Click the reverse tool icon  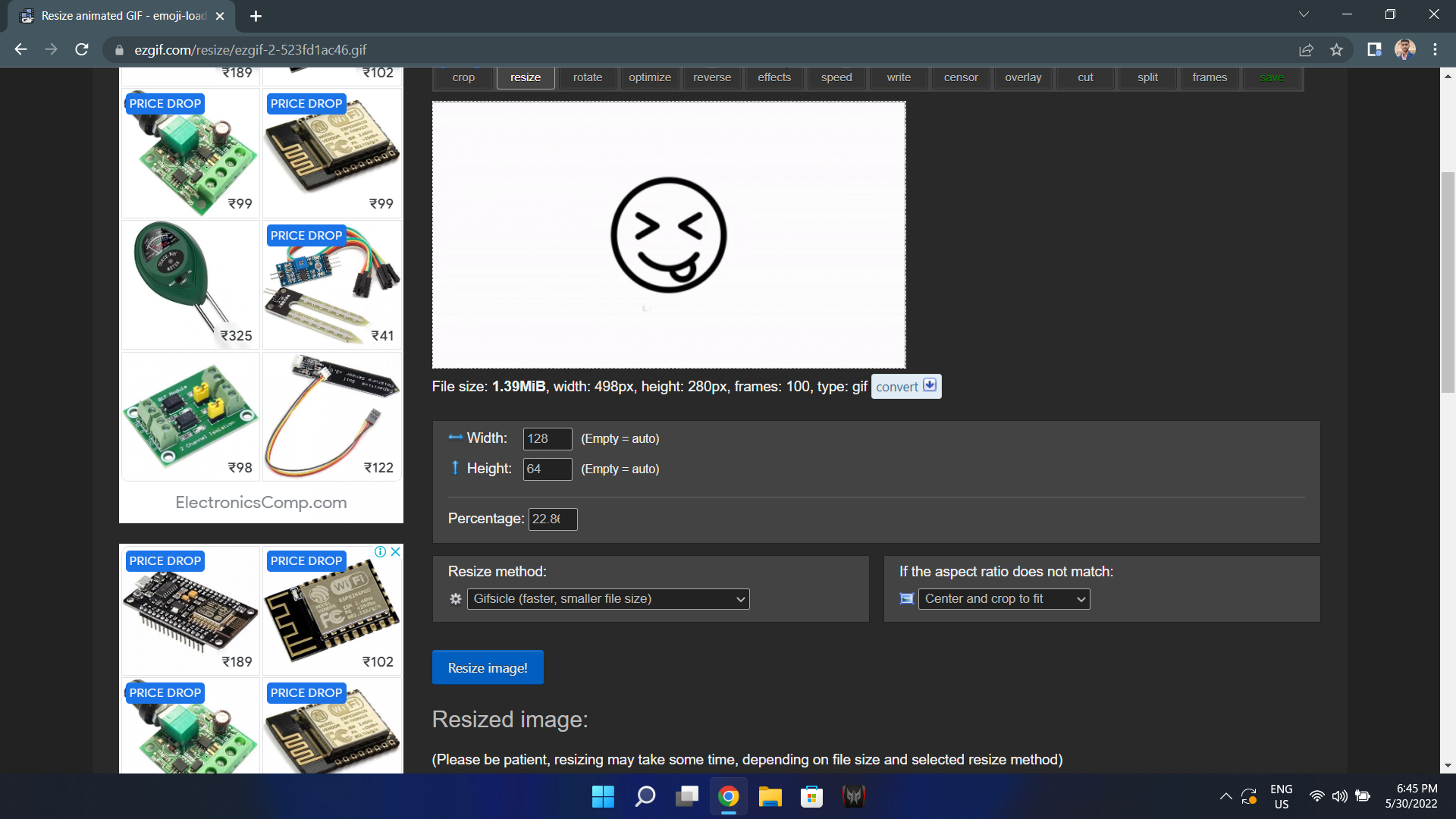(x=712, y=77)
